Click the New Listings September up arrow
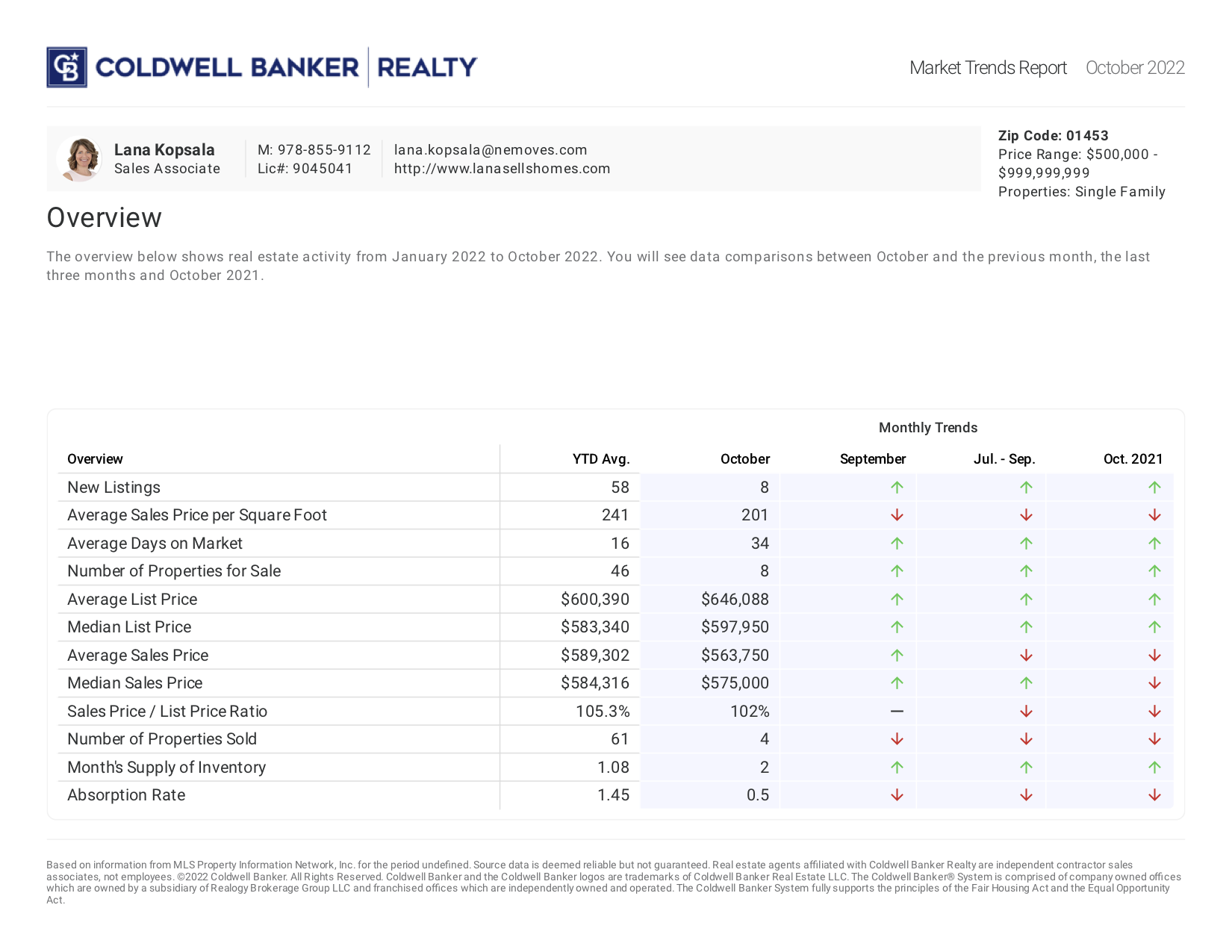The height and width of the screenshot is (952, 1232). click(x=897, y=488)
